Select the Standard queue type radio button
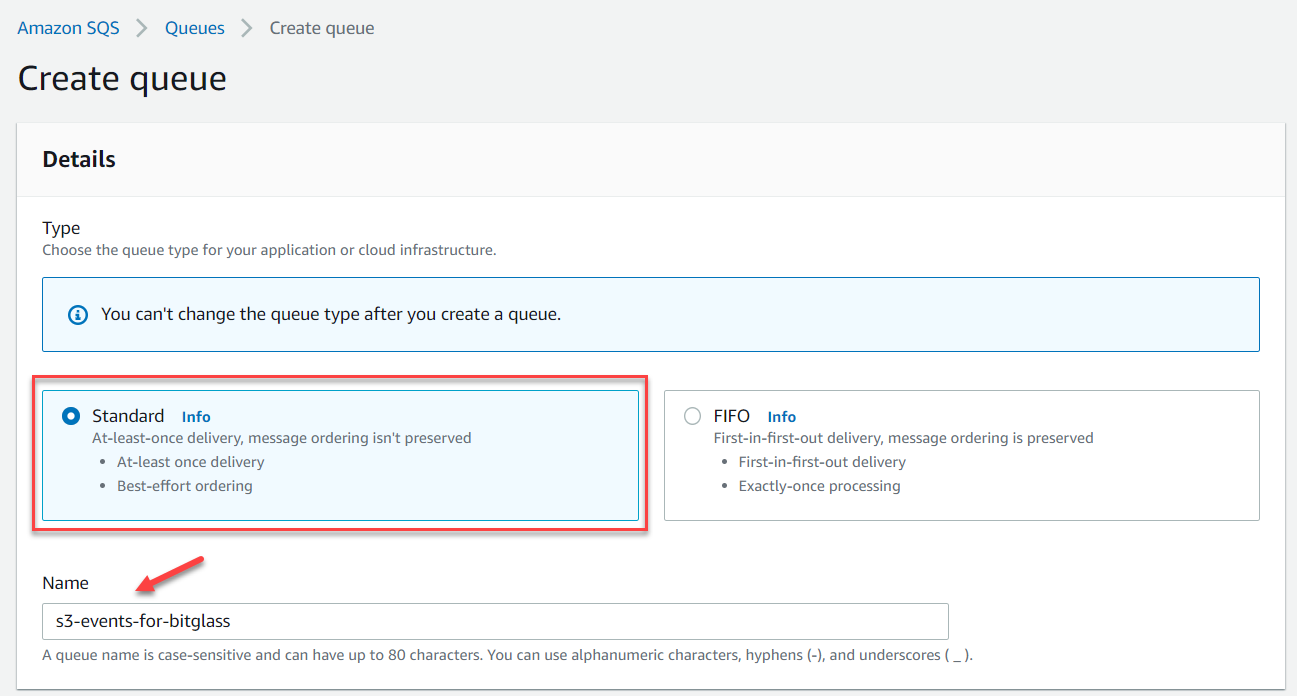This screenshot has width=1297, height=696. tap(70, 416)
